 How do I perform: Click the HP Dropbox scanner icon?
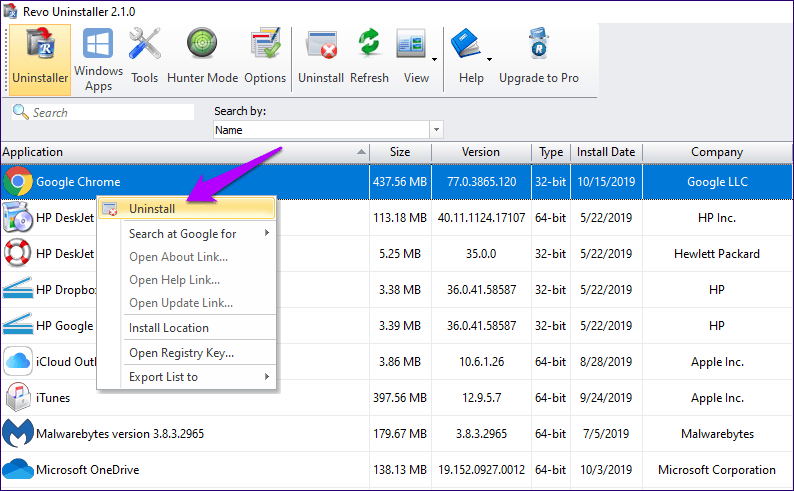coord(18,289)
